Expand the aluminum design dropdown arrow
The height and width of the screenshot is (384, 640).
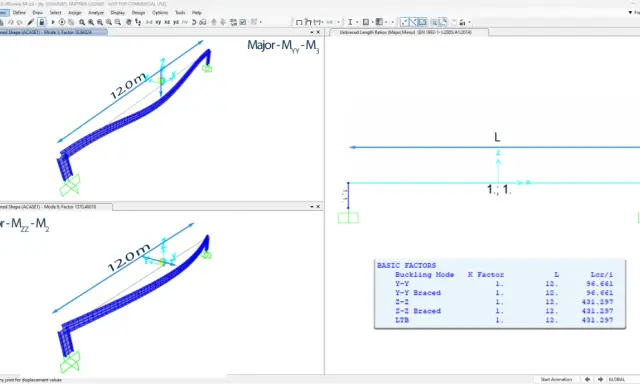386,22
